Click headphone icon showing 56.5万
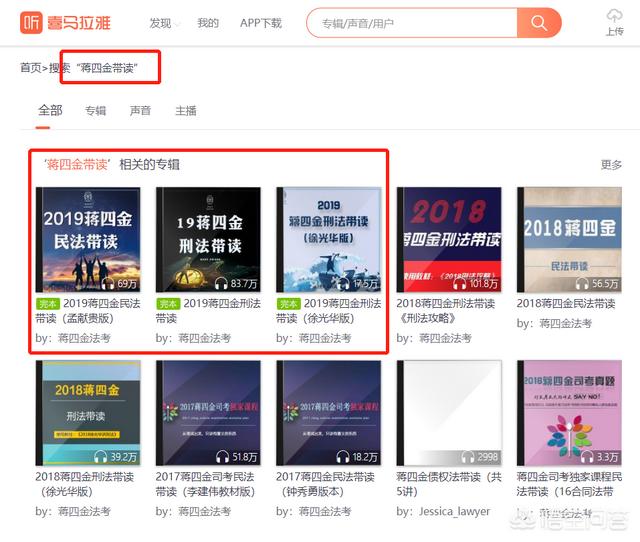 (582, 283)
